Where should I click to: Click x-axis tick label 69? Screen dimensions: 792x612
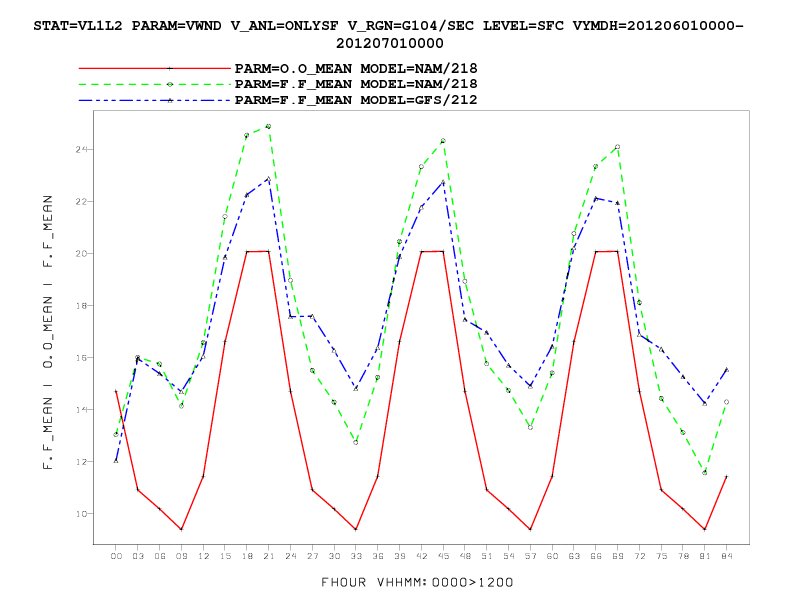coord(617,556)
